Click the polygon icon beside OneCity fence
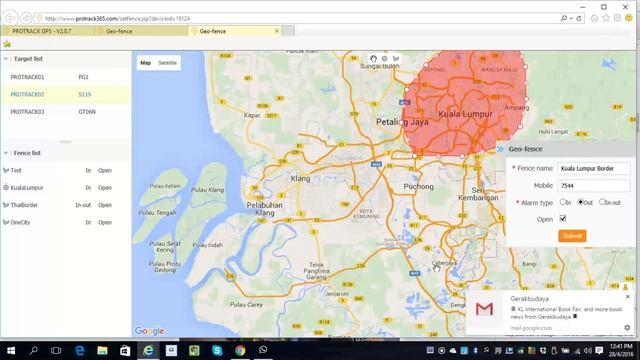 click(x=6, y=222)
